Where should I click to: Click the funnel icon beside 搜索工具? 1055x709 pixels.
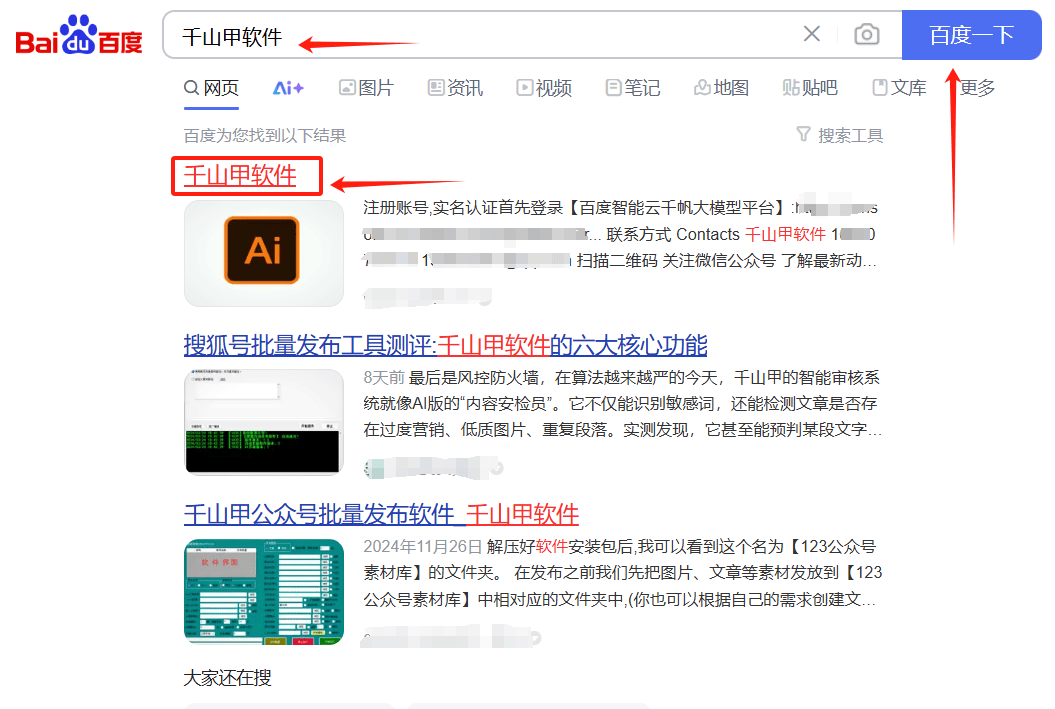pyautogui.click(x=803, y=134)
